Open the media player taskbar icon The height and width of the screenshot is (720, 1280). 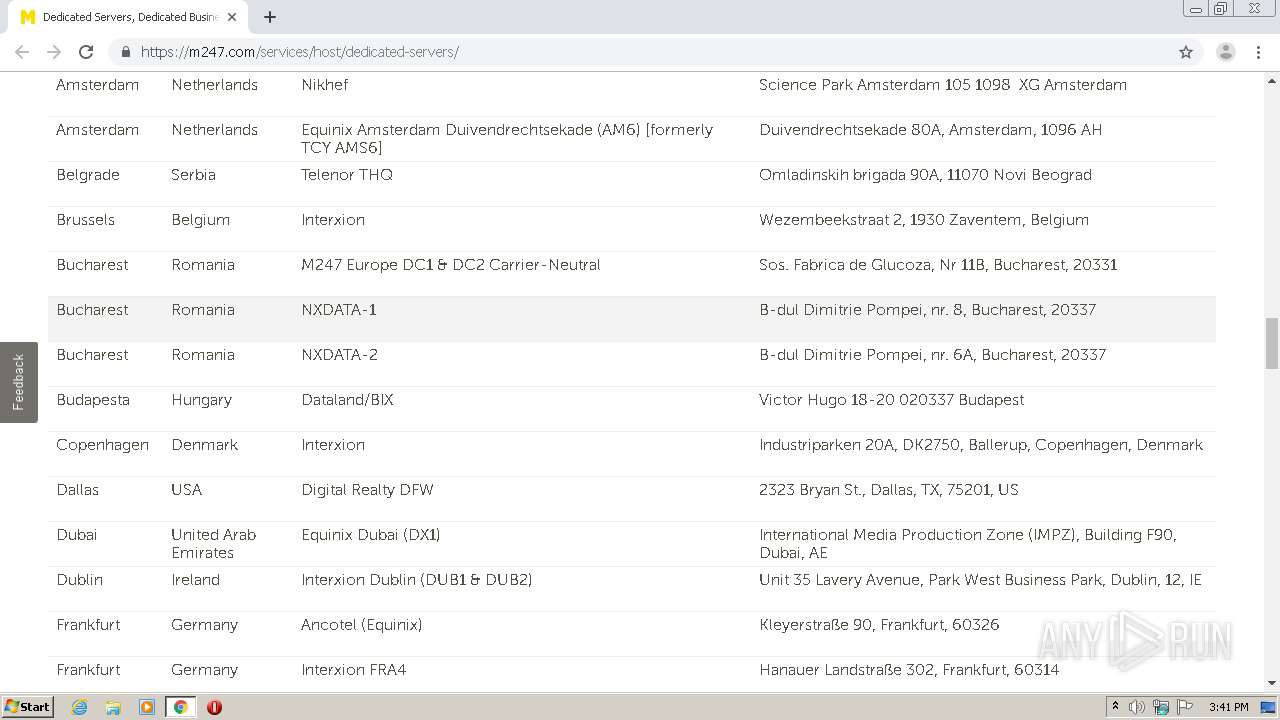(147, 707)
